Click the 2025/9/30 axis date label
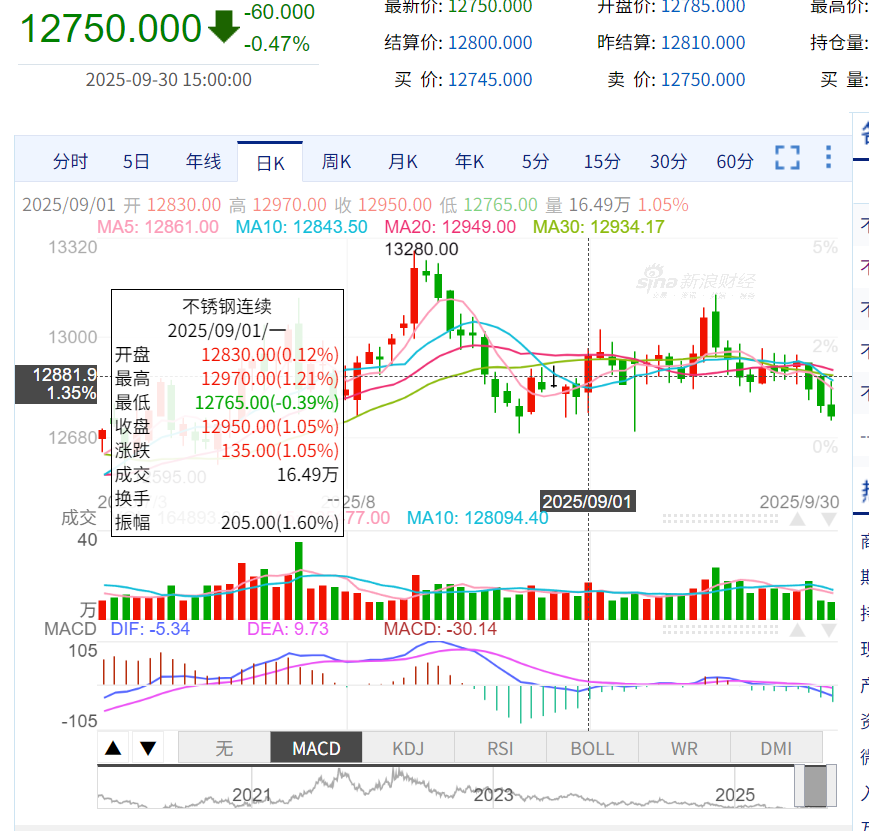869x831 pixels. (799, 502)
